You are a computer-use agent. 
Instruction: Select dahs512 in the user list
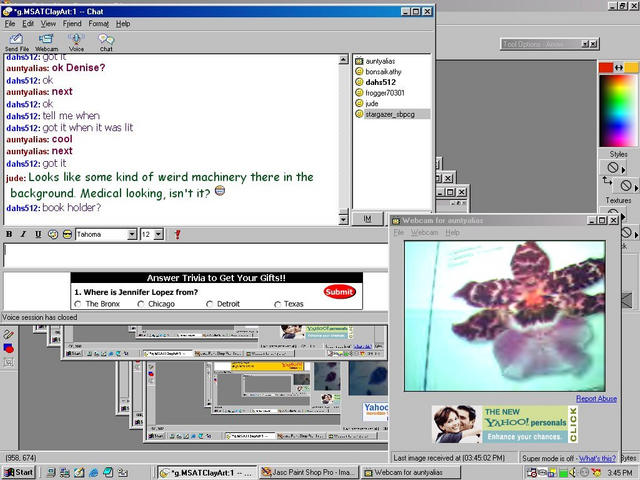[x=380, y=82]
